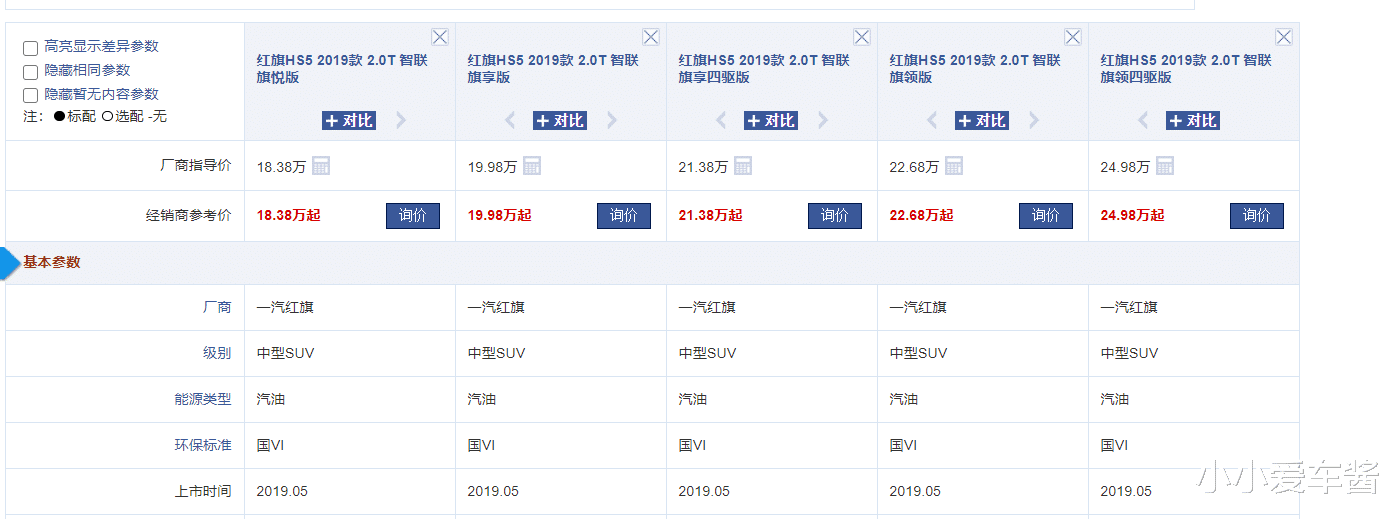Viewport: 1398px width, 519px height.
Task: Click the 22.68万起 dealer price
Action: (921, 215)
